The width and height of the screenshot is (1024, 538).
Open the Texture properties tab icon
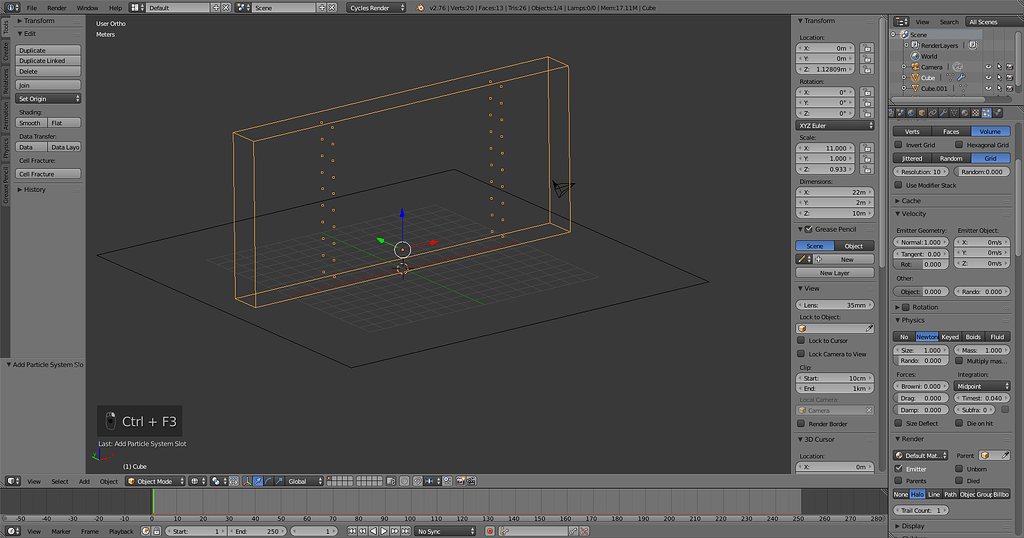(x=976, y=113)
